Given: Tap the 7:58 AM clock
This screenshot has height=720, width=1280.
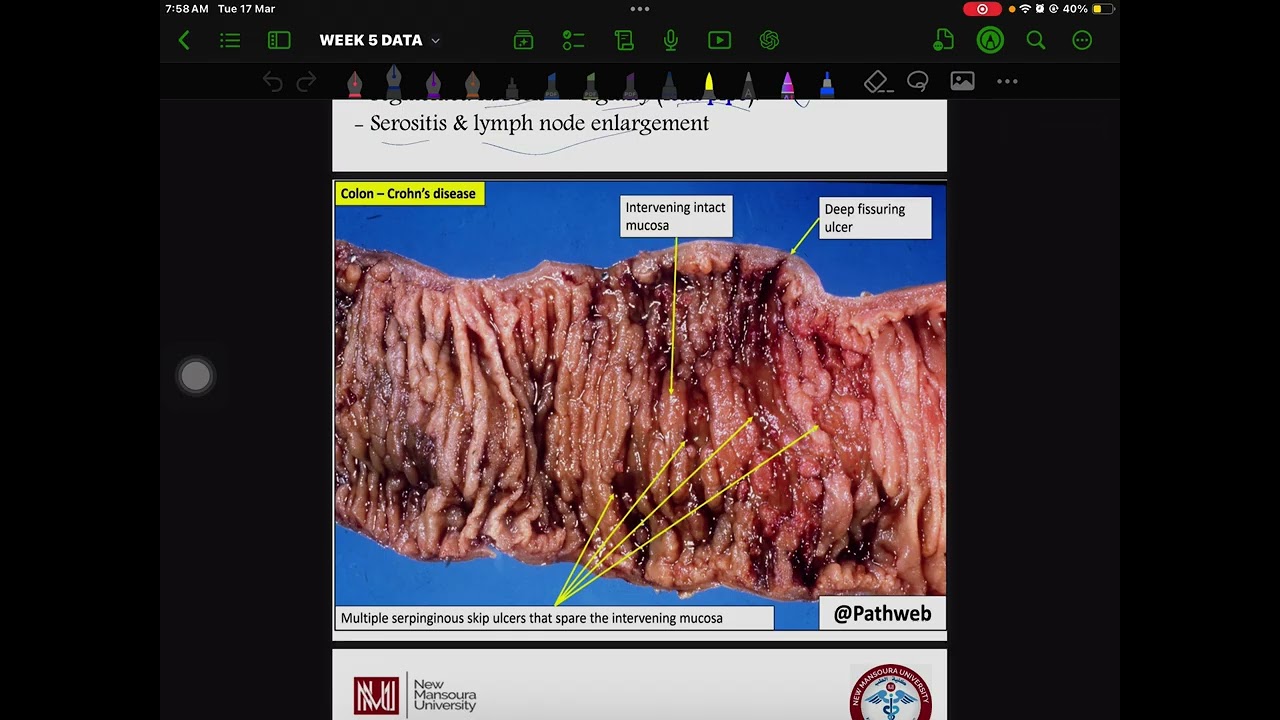Looking at the screenshot, I should pyautogui.click(x=187, y=9).
